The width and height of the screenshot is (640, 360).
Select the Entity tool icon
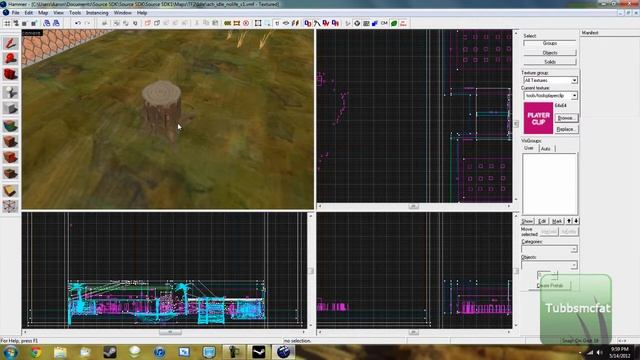pyautogui.click(x=10, y=92)
